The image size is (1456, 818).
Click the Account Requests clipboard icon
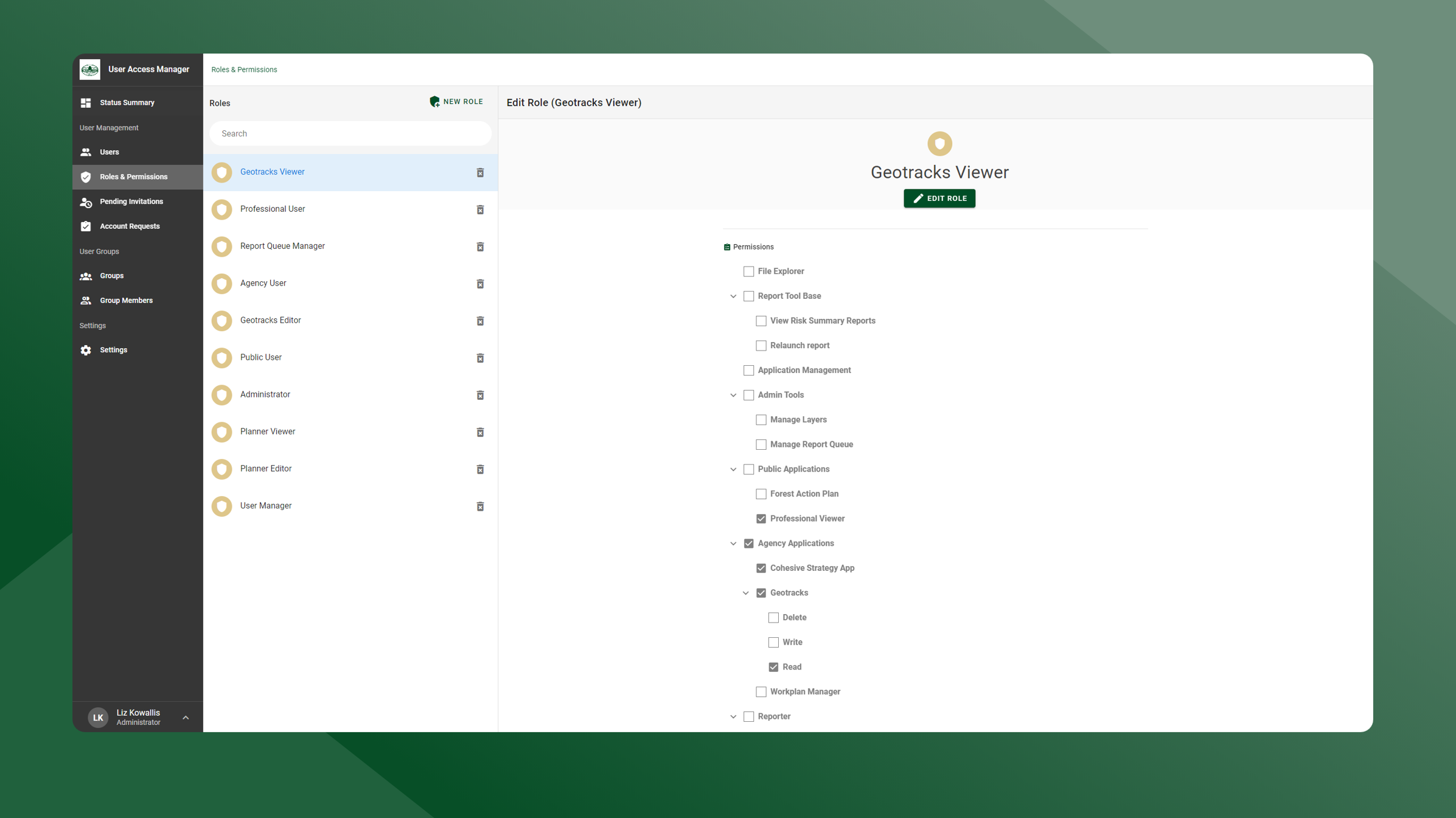[x=86, y=226]
